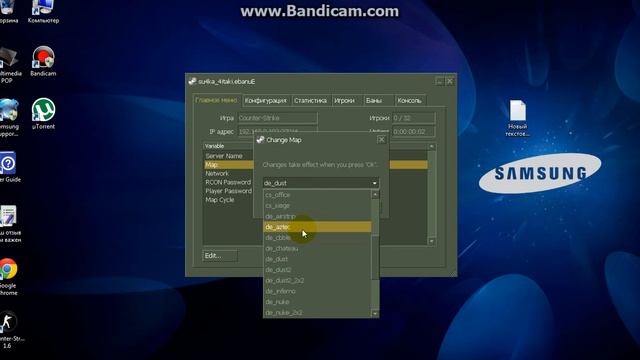
Task: Click the Variable column header
Action: [228, 146]
